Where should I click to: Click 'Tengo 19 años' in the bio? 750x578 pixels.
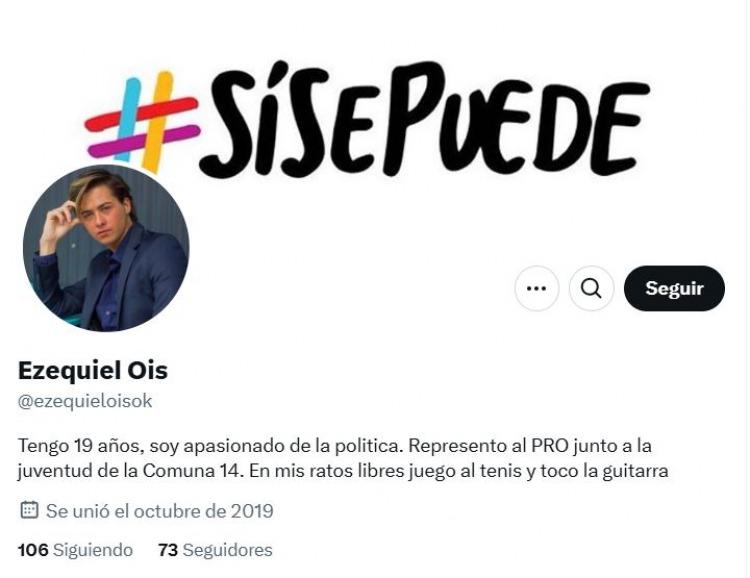tap(81, 446)
